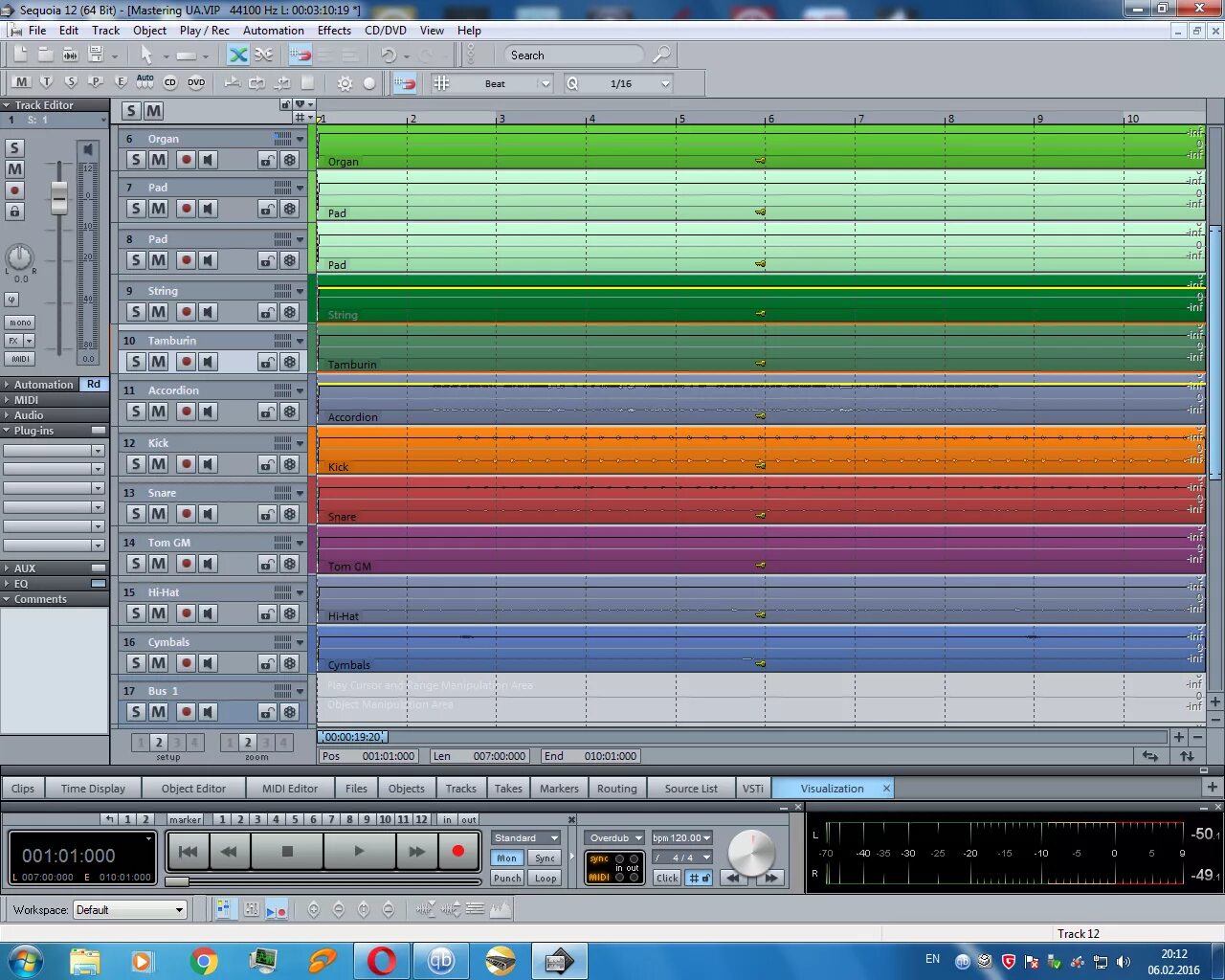Click the waveform peaks icon in workspace toolbar
The width and height of the screenshot is (1225, 980).
tap(500, 909)
